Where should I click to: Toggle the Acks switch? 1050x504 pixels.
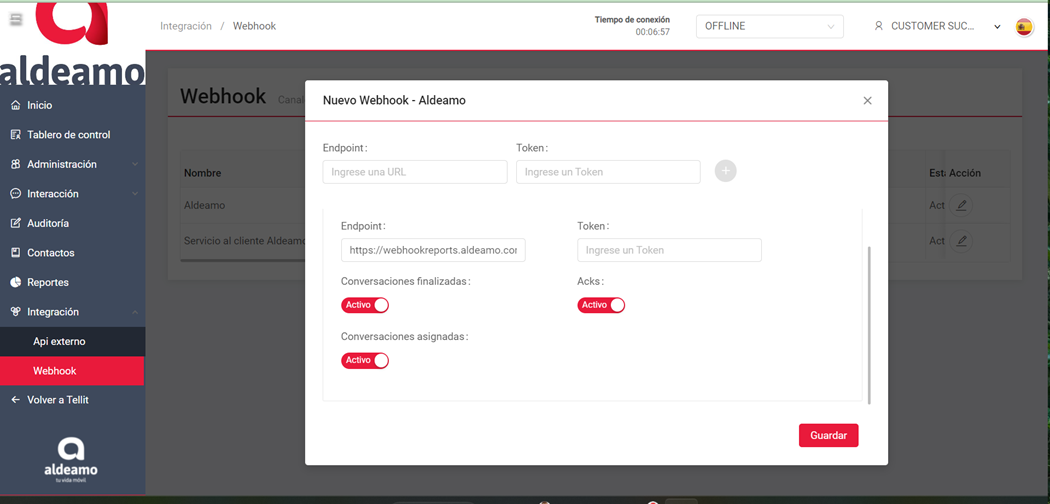click(601, 305)
